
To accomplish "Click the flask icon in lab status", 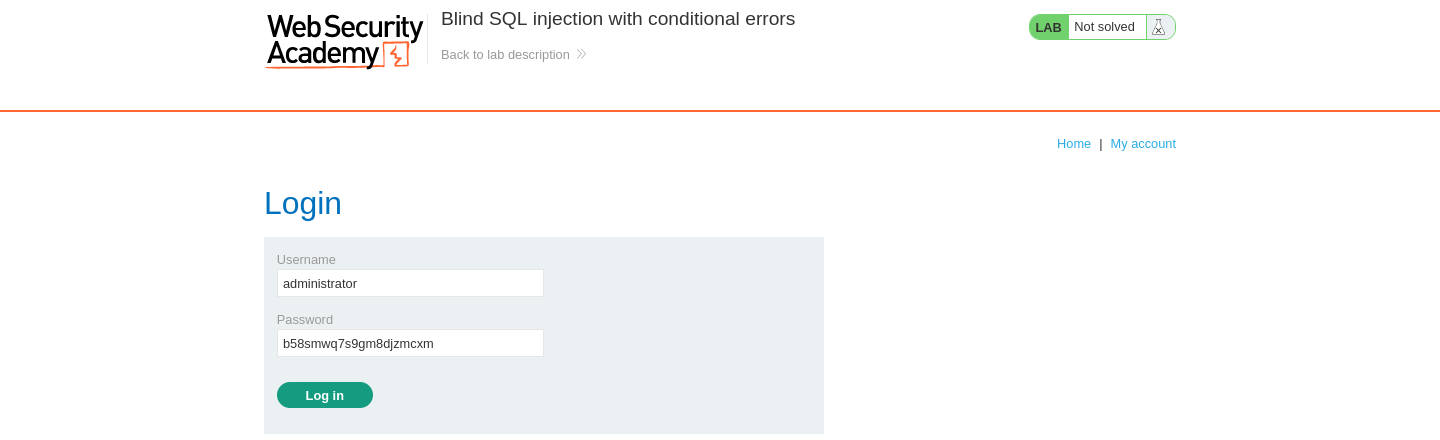I will 1159,27.
